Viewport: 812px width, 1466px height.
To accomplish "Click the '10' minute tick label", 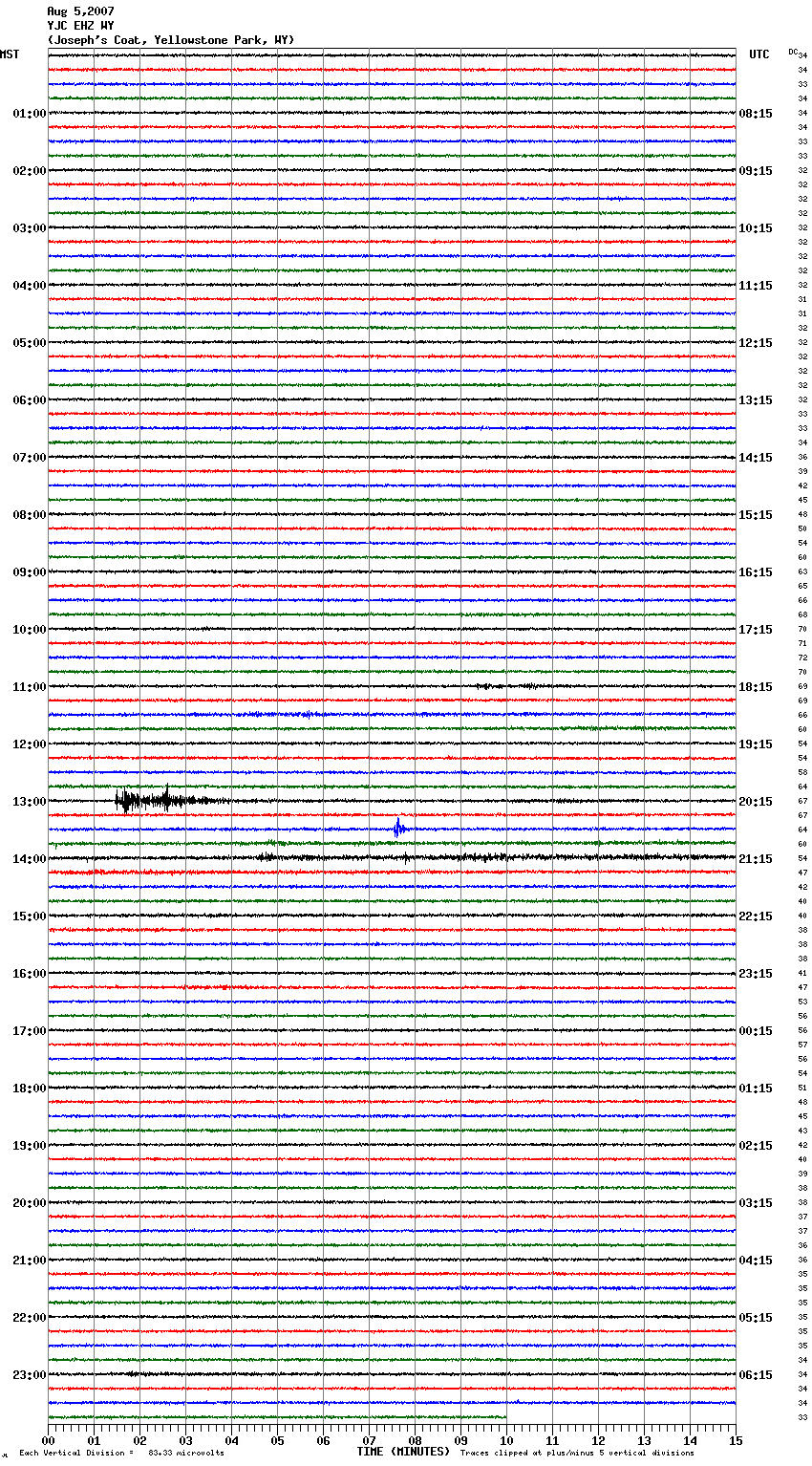I will tap(506, 1440).
